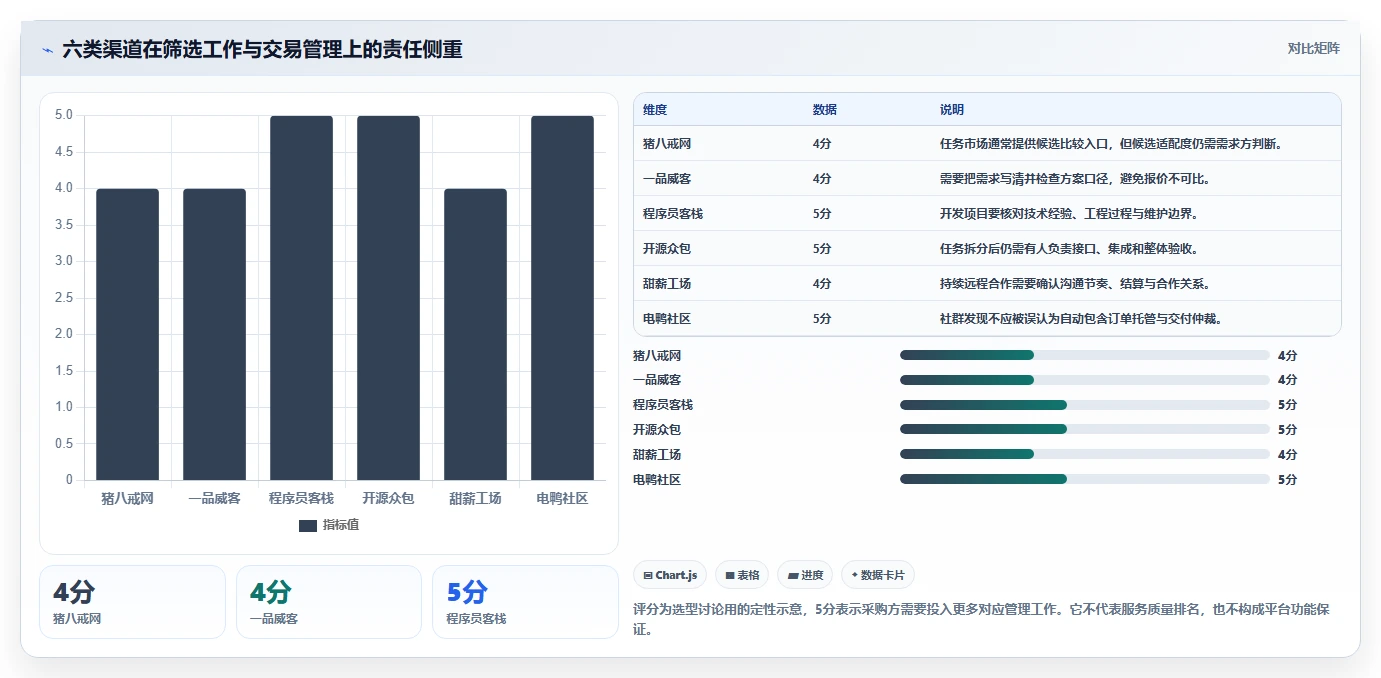Select the 一品威客 bar in the chart
Screen dimensions: 1381x678
pos(214,334)
